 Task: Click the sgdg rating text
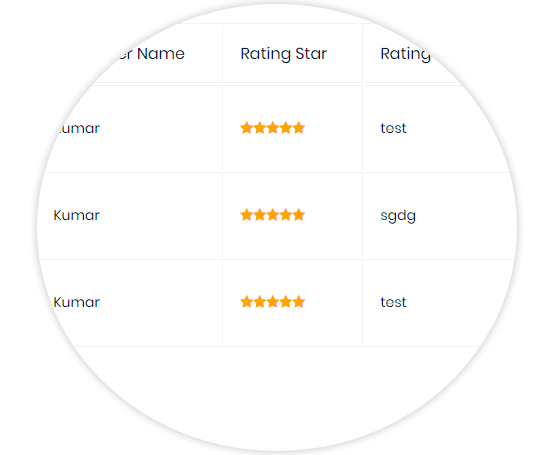(398, 216)
